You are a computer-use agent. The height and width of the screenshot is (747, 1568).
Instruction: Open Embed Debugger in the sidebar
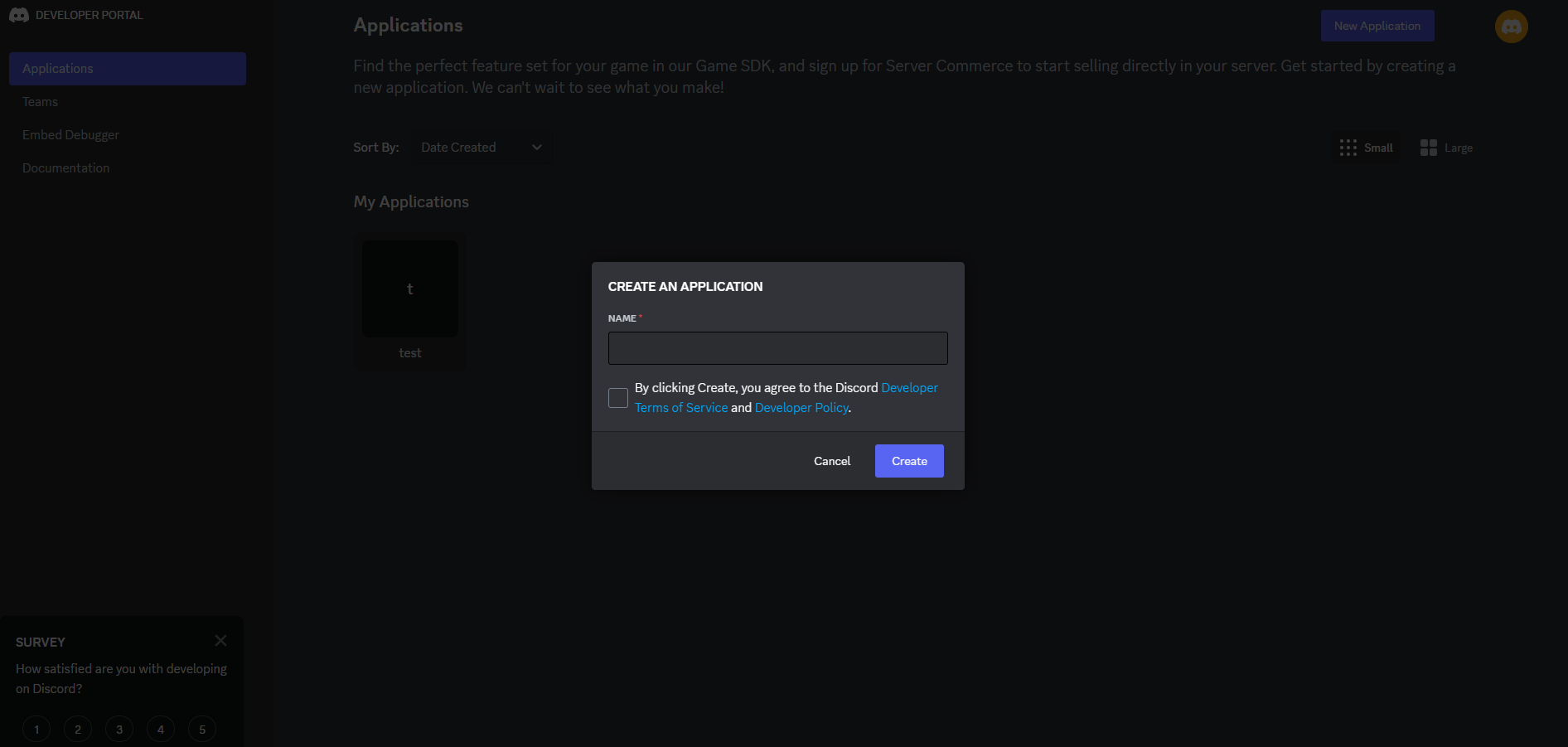[x=128, y=135]
